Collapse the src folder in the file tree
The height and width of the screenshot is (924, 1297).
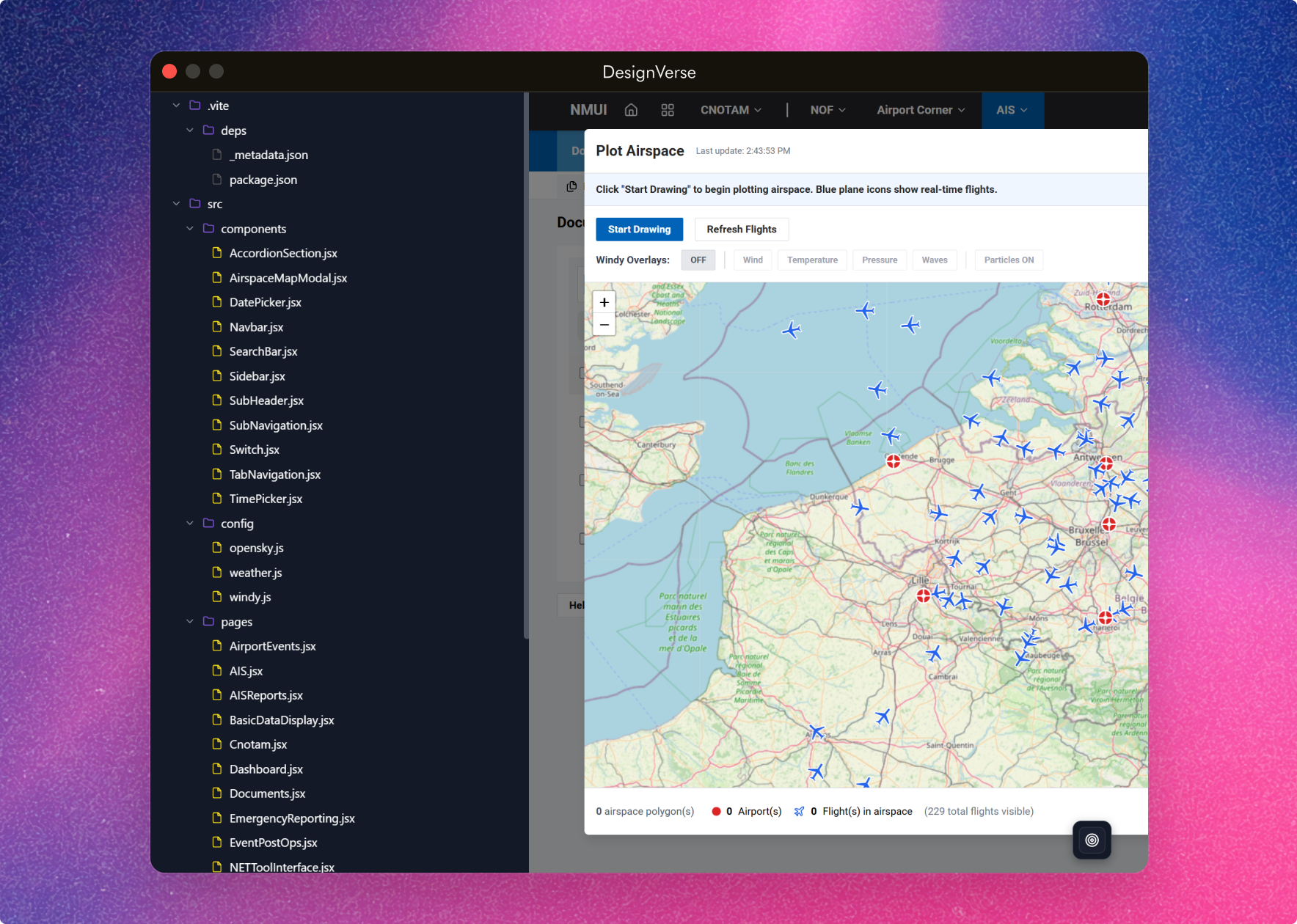tap(176, 203)
